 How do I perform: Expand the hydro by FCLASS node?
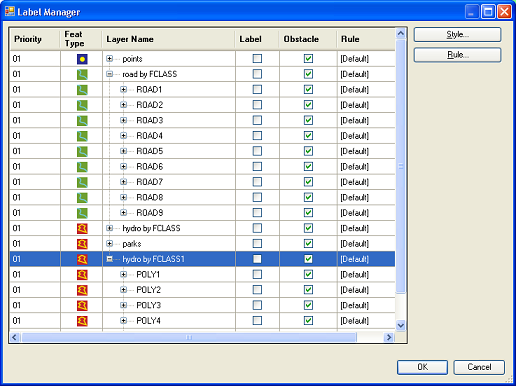click(109, 228)
